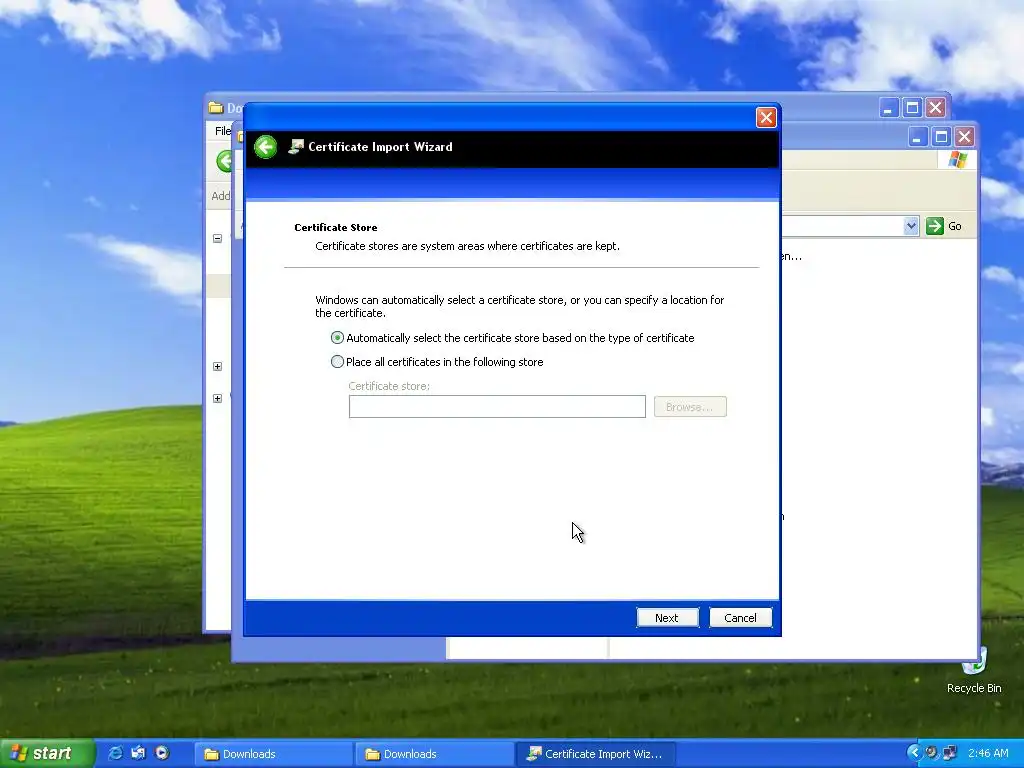Minimize the front Downloads window
The image size is (1024, 768).
(x=918, y=136)
